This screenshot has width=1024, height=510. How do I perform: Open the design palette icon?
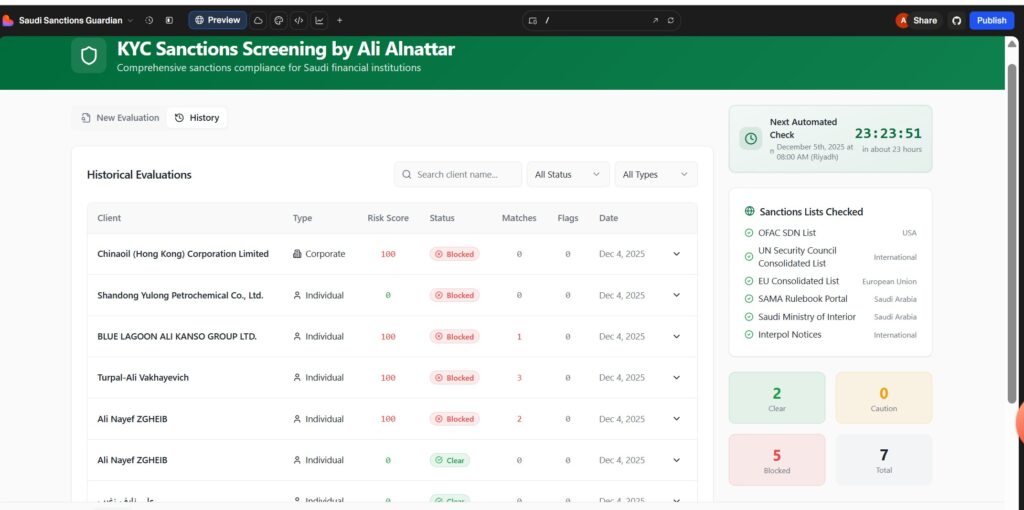(x=278, y=20)
